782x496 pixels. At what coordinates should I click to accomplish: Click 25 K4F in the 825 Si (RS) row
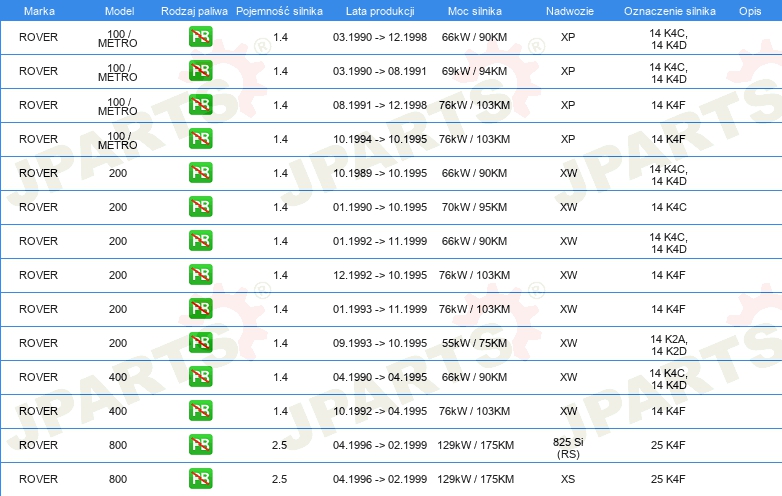668,445
